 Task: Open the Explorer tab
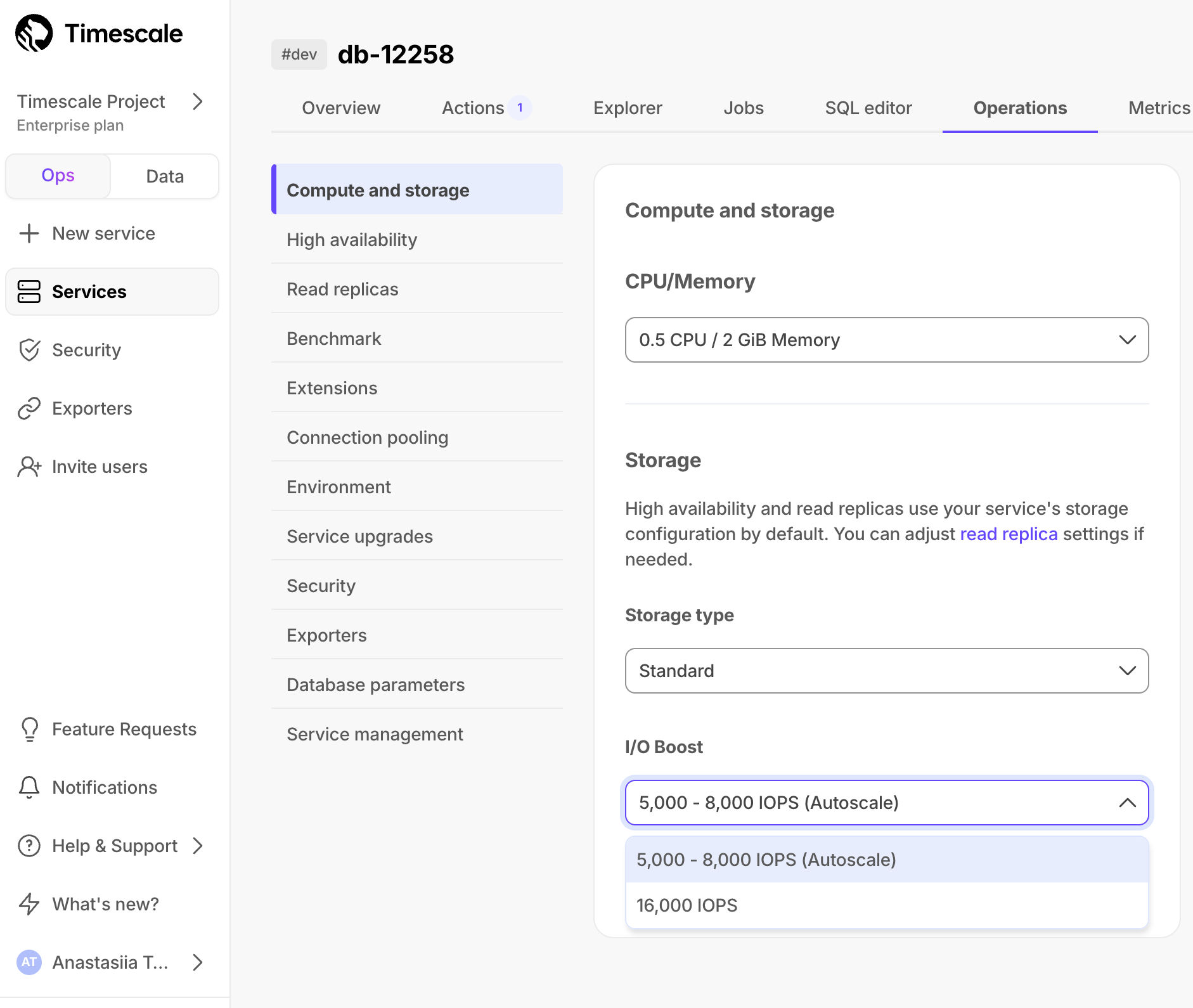click(x=628, y=108)
